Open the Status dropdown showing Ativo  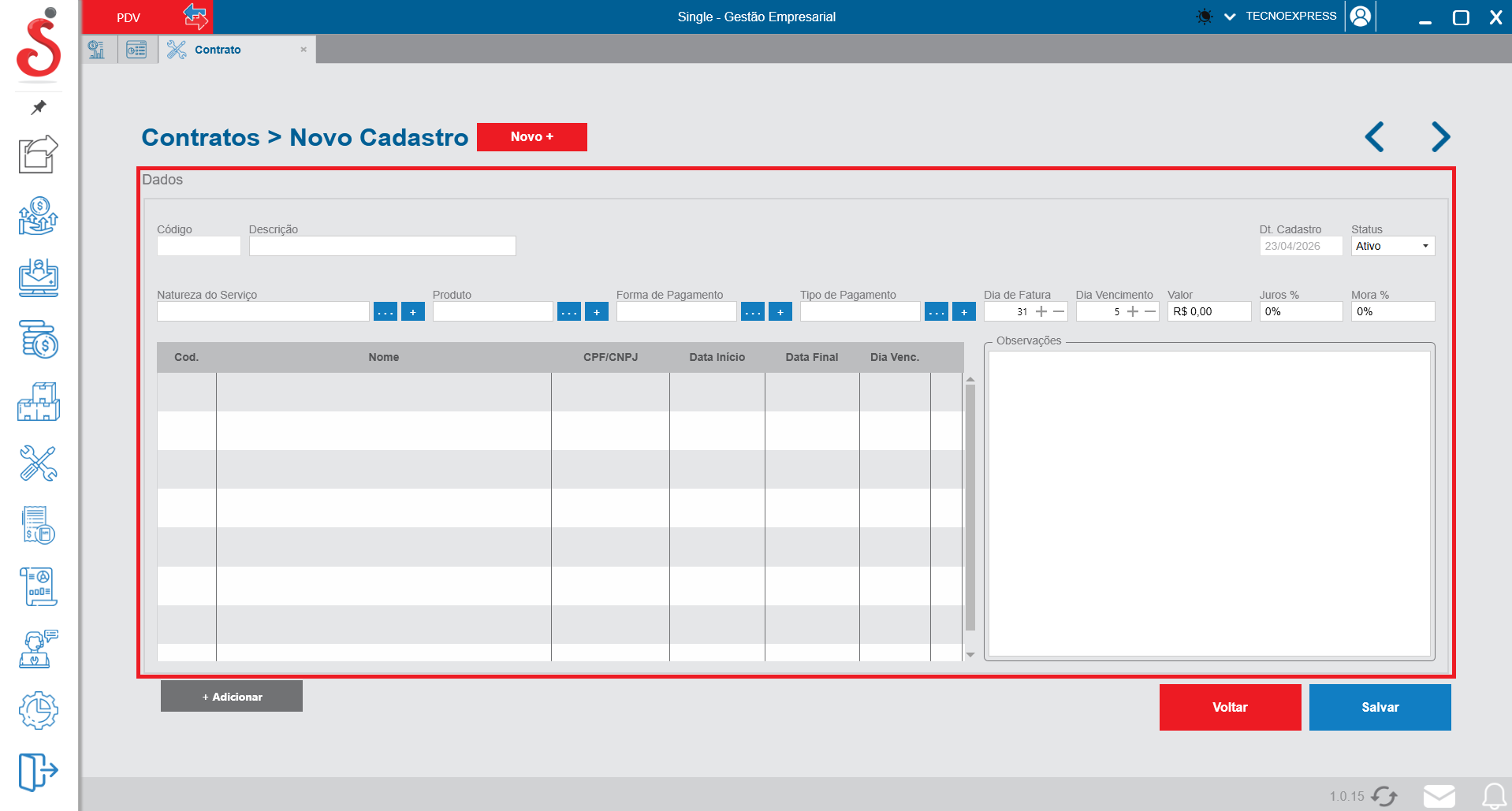pyautogui.click(x=1392, y=246)
